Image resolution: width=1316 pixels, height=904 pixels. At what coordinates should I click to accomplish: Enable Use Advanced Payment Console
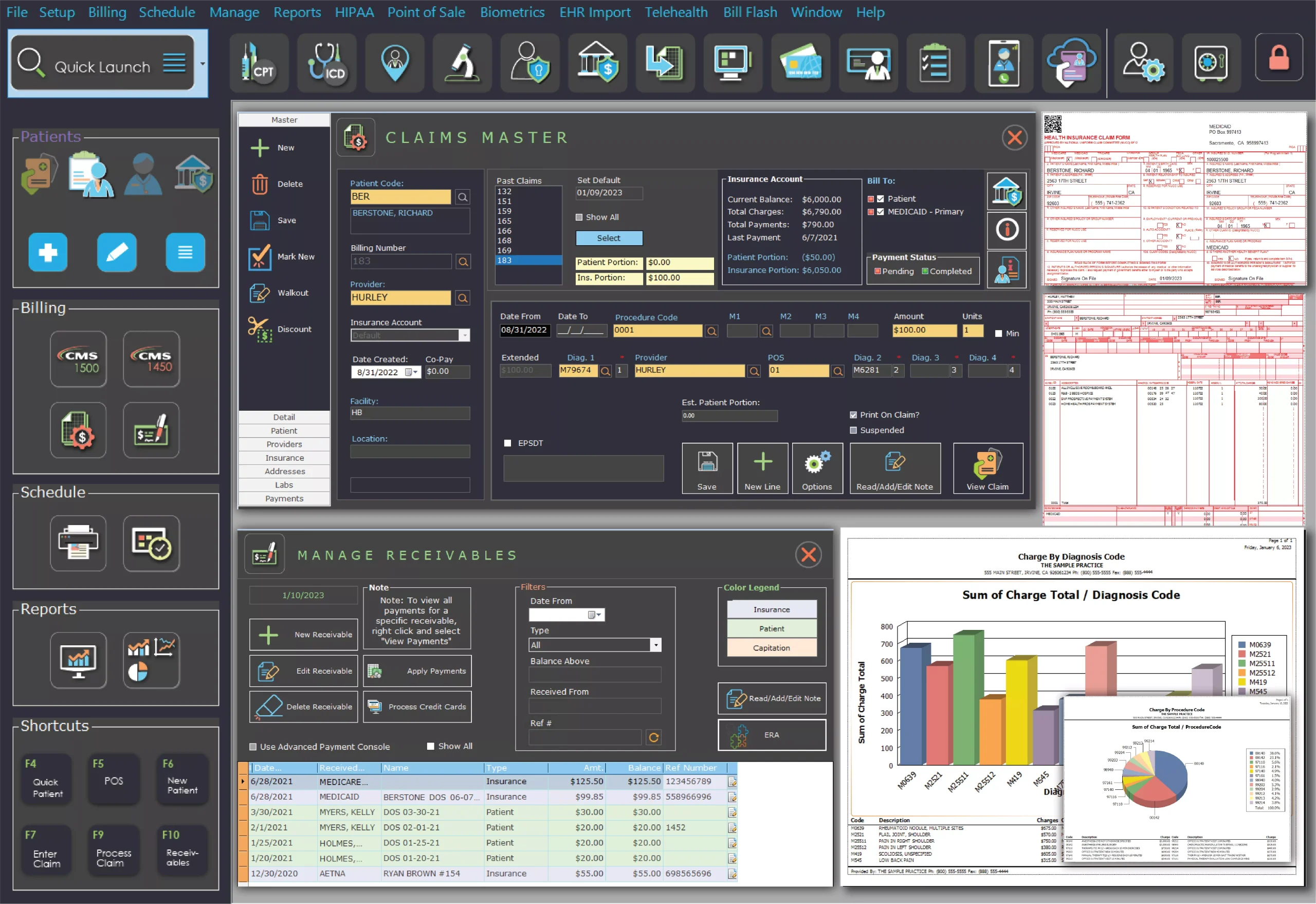(253, 747)
